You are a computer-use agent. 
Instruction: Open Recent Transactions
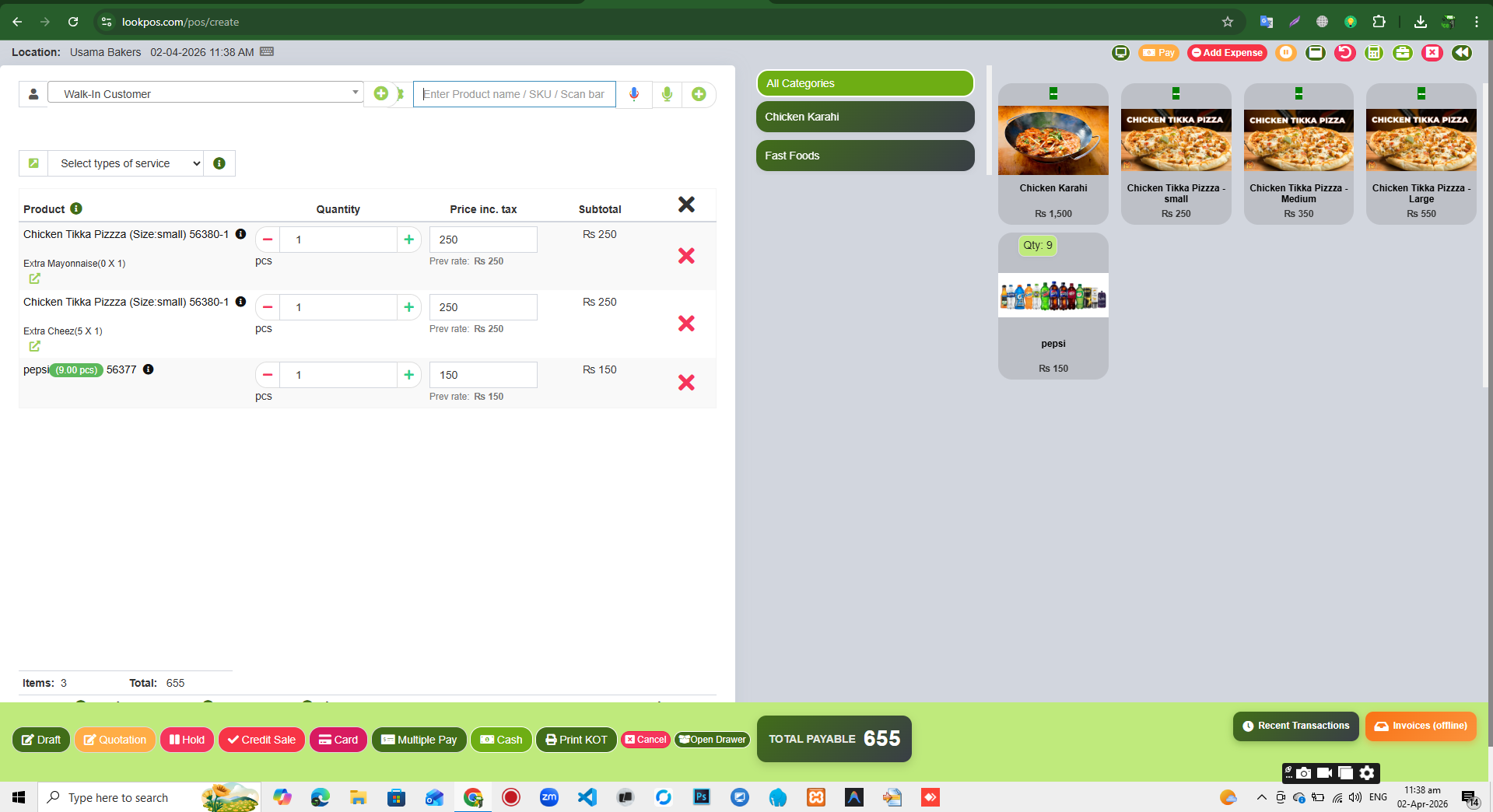tap(1295, 726)
